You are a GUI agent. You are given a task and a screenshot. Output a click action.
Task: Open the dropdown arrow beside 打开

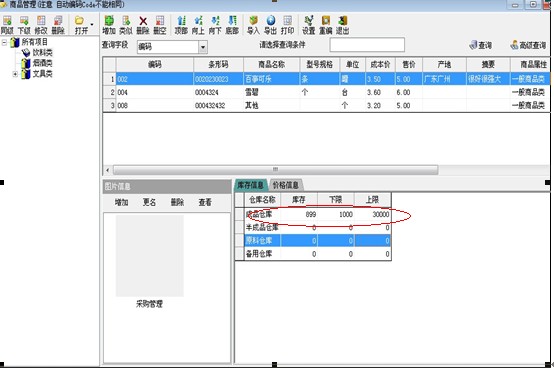(92, 24)
